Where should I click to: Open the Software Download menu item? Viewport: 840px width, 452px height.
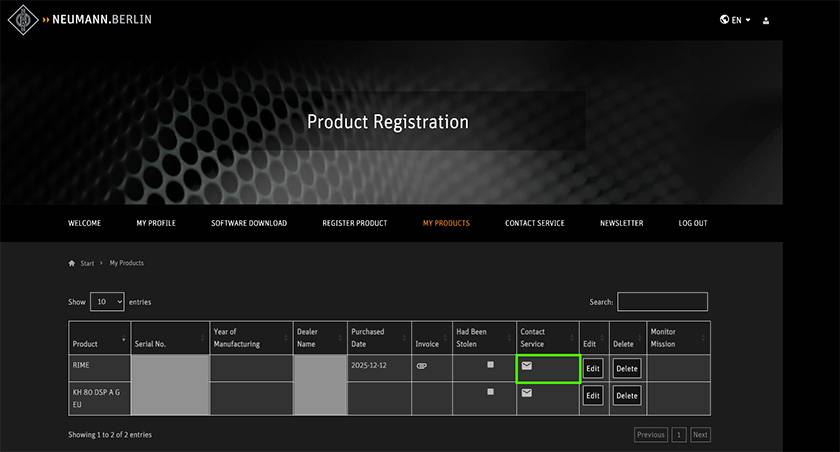coord(248,223)
